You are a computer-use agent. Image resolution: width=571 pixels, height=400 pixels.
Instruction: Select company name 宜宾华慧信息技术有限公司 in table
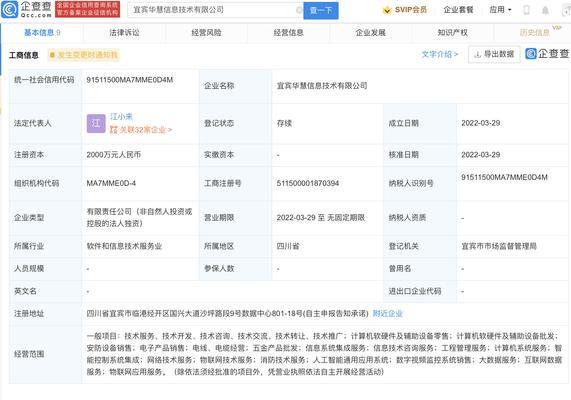(x=322, y=86)
